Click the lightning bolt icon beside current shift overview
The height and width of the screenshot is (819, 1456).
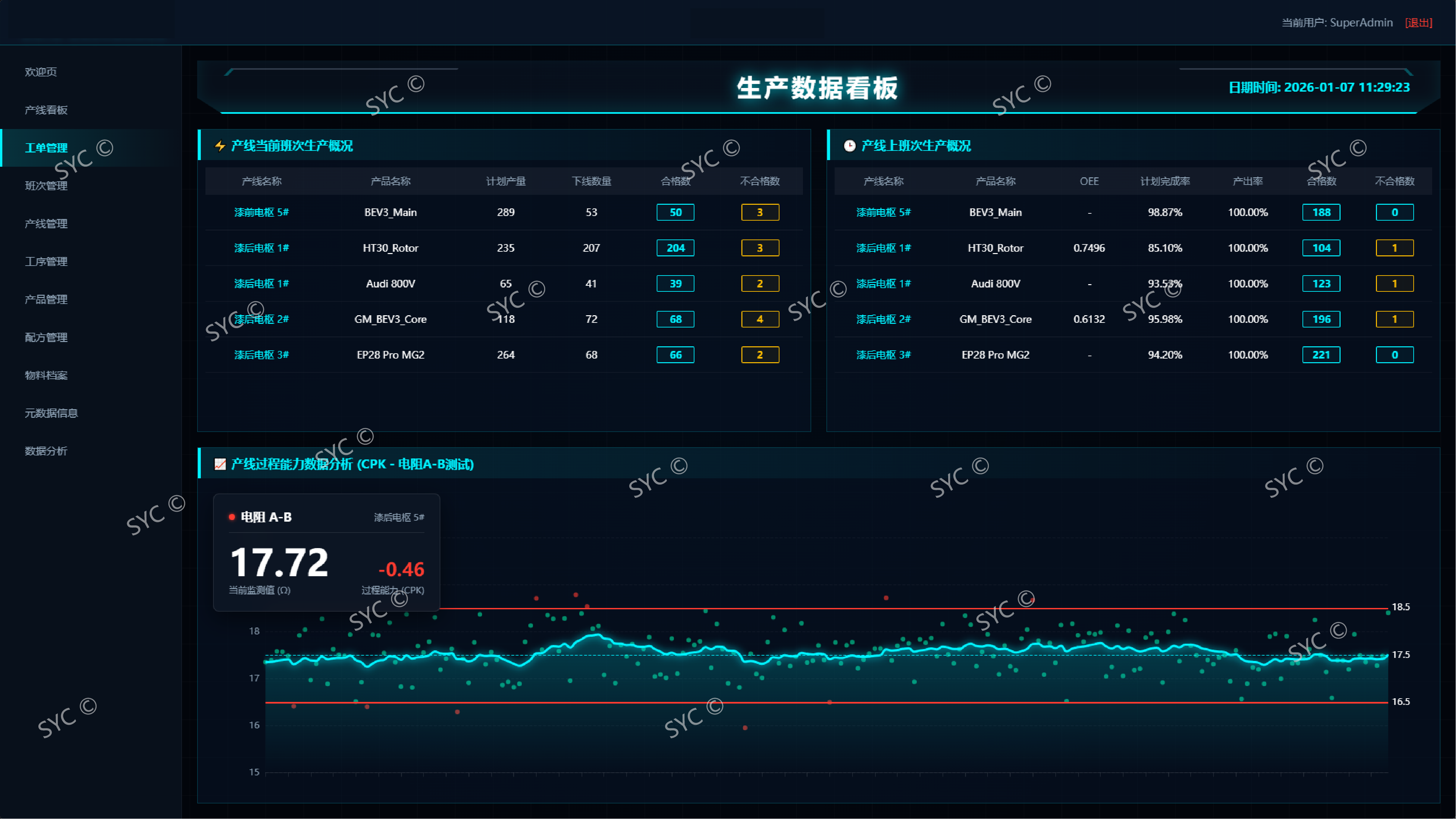pyautogui.click(x=220, y=146)
